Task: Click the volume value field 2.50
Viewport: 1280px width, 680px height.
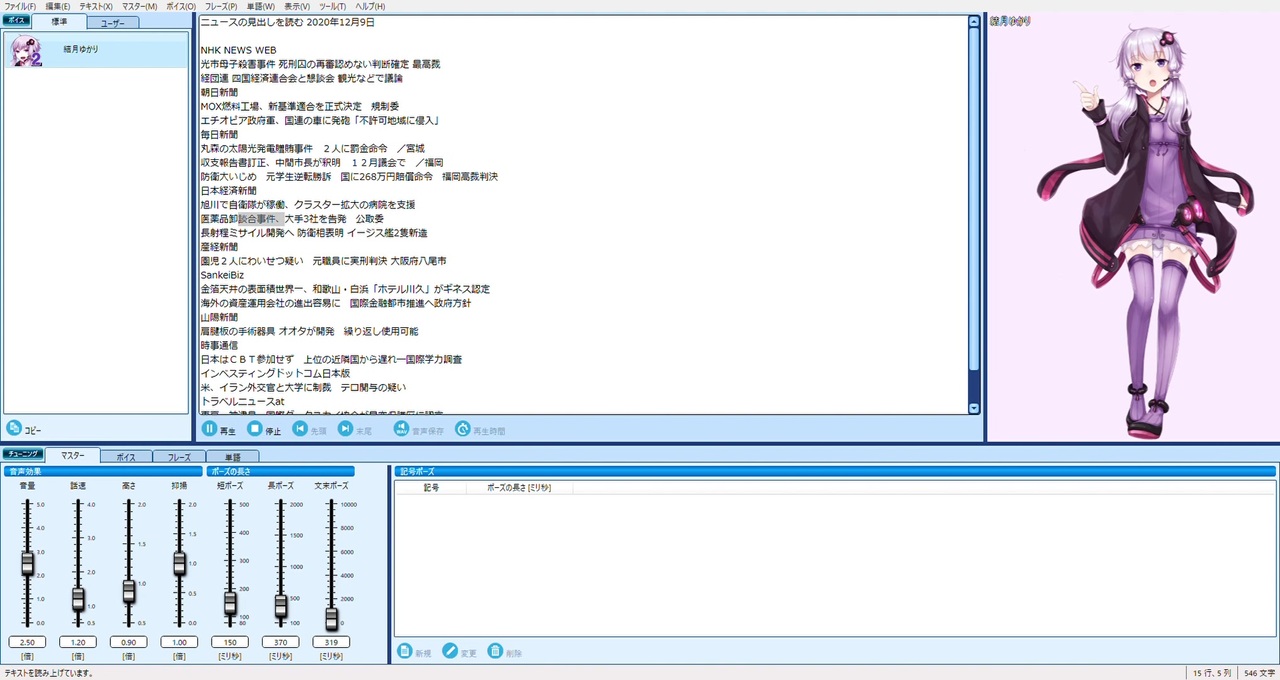Action: [27, 642]
